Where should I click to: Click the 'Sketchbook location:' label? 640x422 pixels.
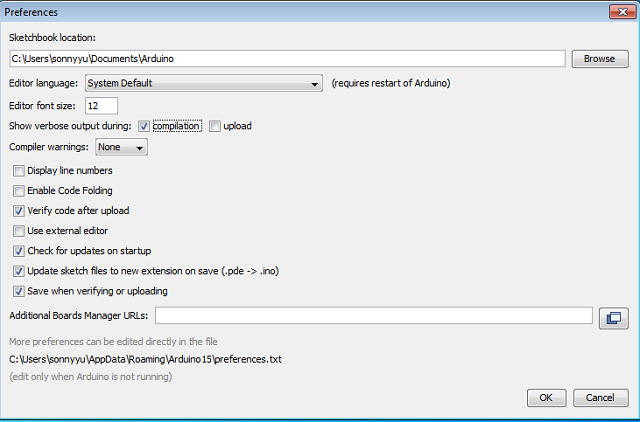click(x=52, y=38)
